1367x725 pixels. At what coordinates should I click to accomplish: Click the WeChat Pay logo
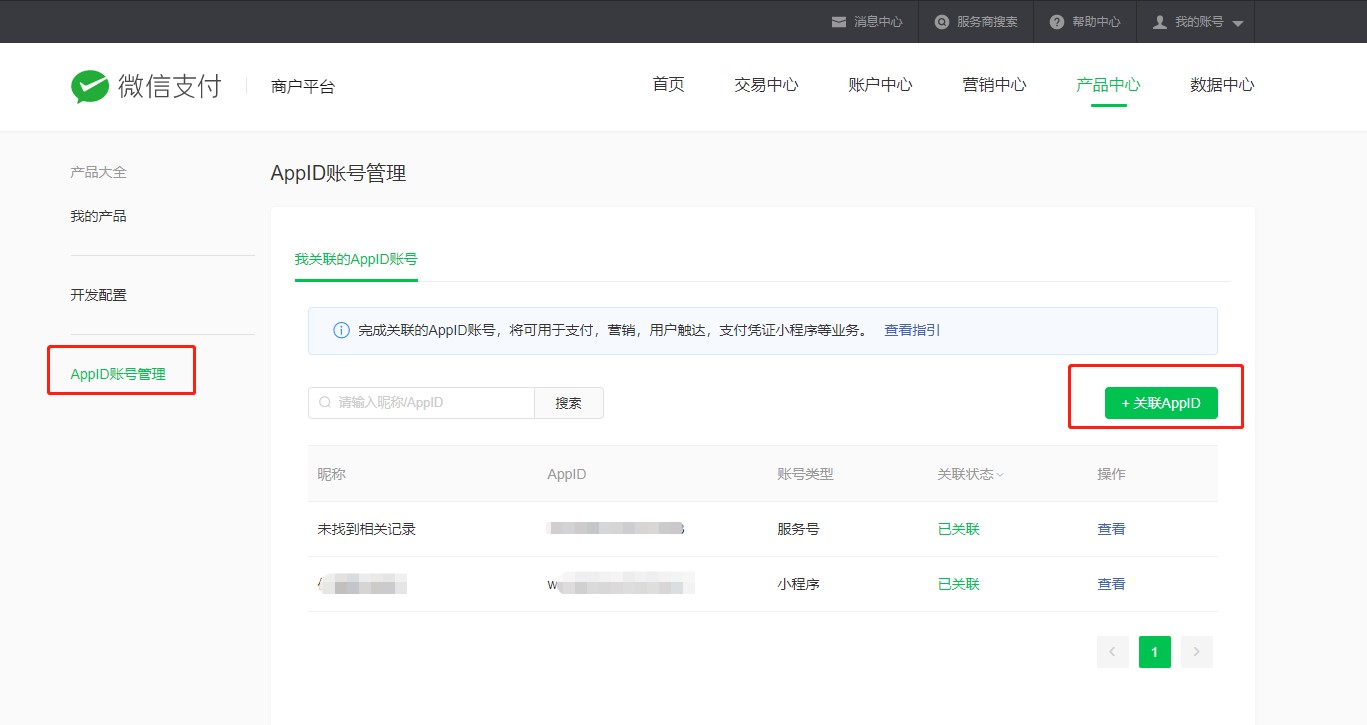click(146, 87)
